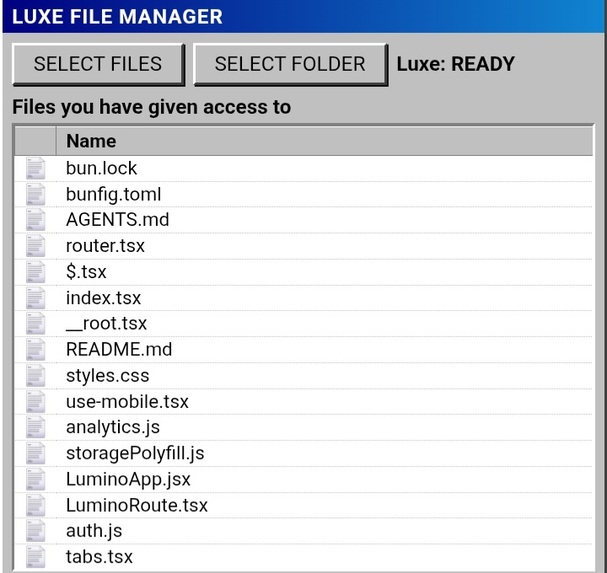
Task: Click the file icon beside styles.css
Action: point(36,376)
